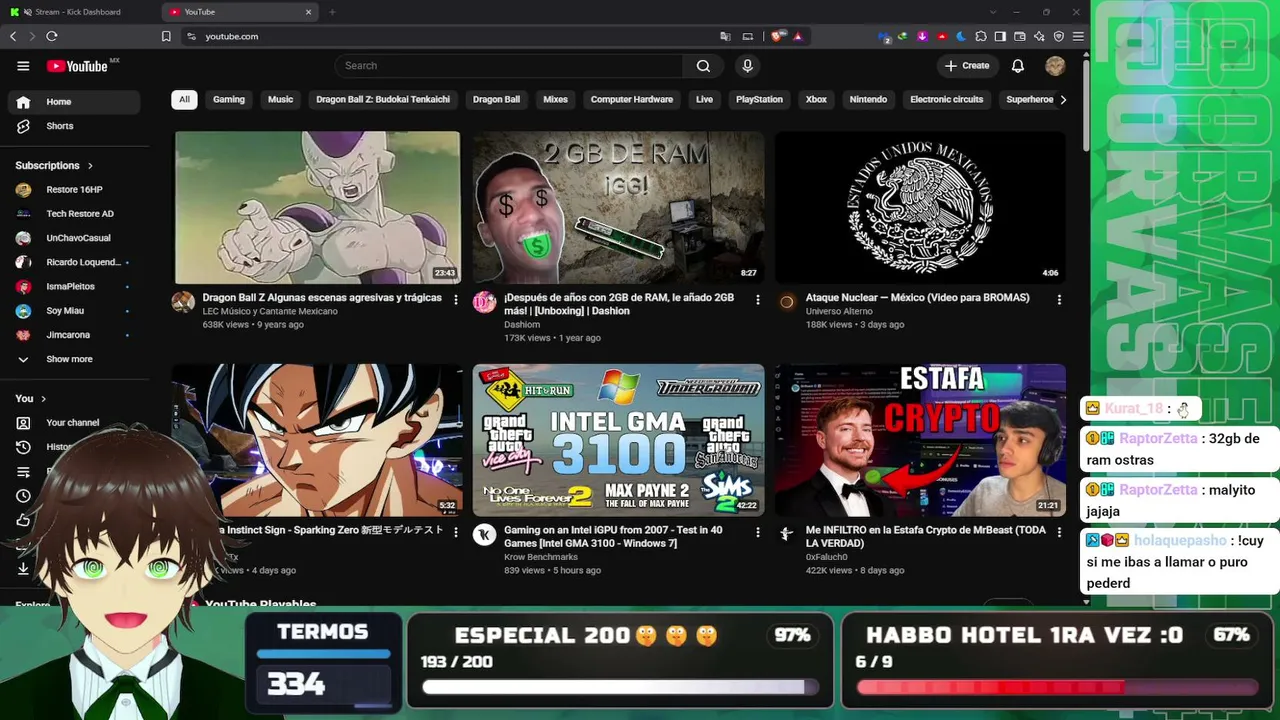Open Your channel link
The width and height of the screenshot is (1280, 720).
pos(74,423)
